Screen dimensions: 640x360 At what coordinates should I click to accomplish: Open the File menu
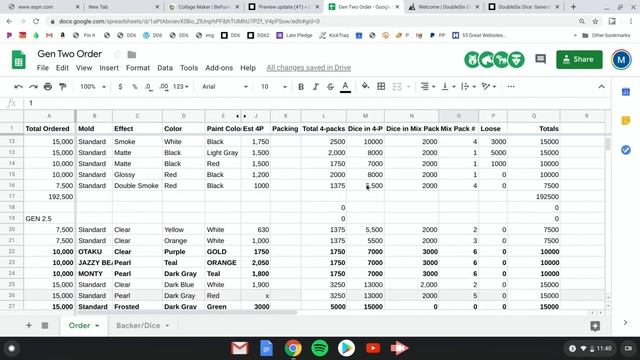(42, 68)
